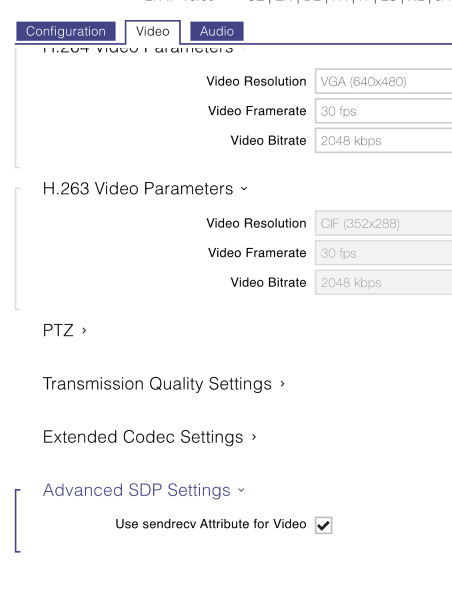Screen dimensions: 452x591
Task: Open H.264 Video Bitrate 2048 kbps dropdown
Action: click(383, 141)
